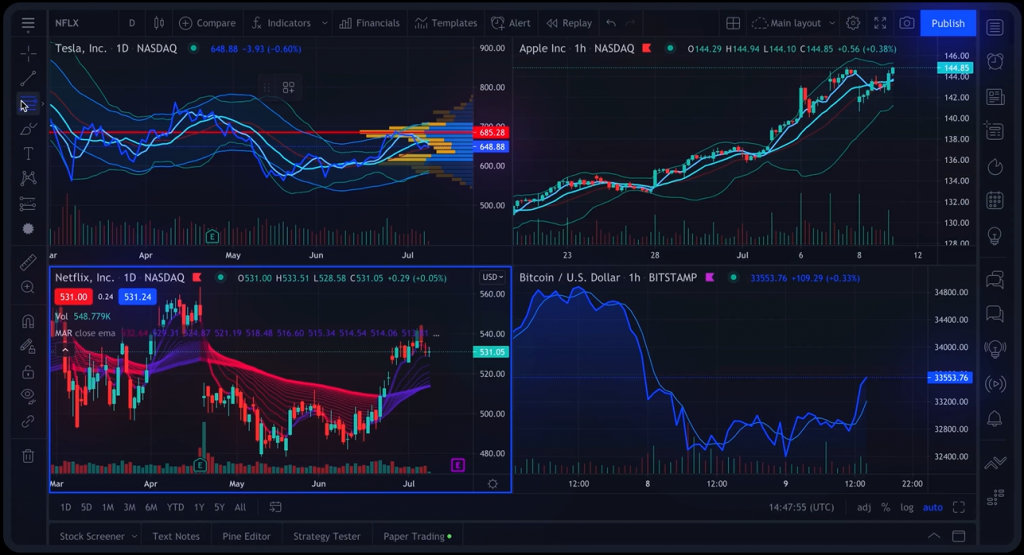Click the NFLX symbol search field
1024x555 pixels.
[80, 23]
